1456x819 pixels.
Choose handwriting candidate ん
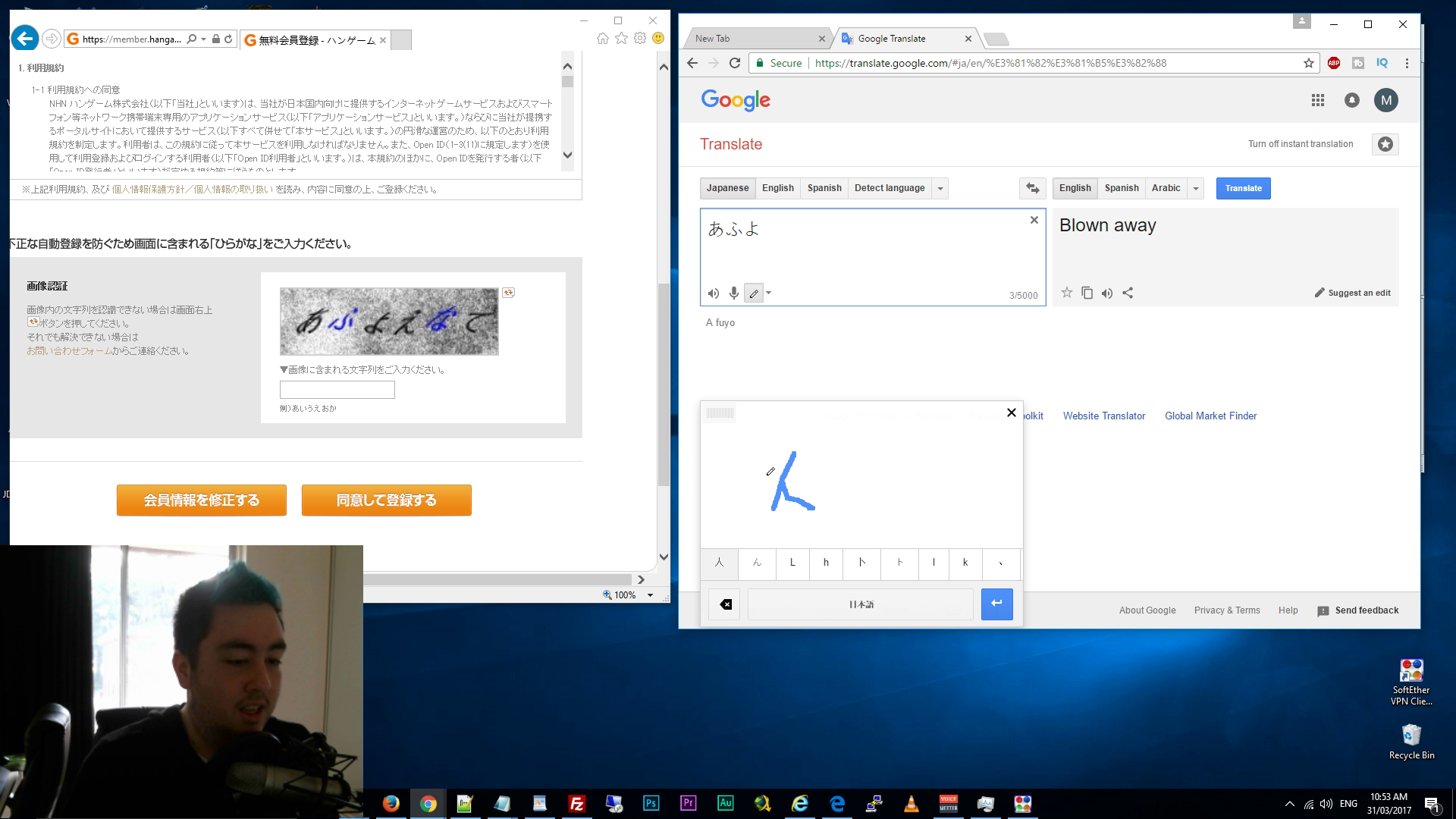756,563
